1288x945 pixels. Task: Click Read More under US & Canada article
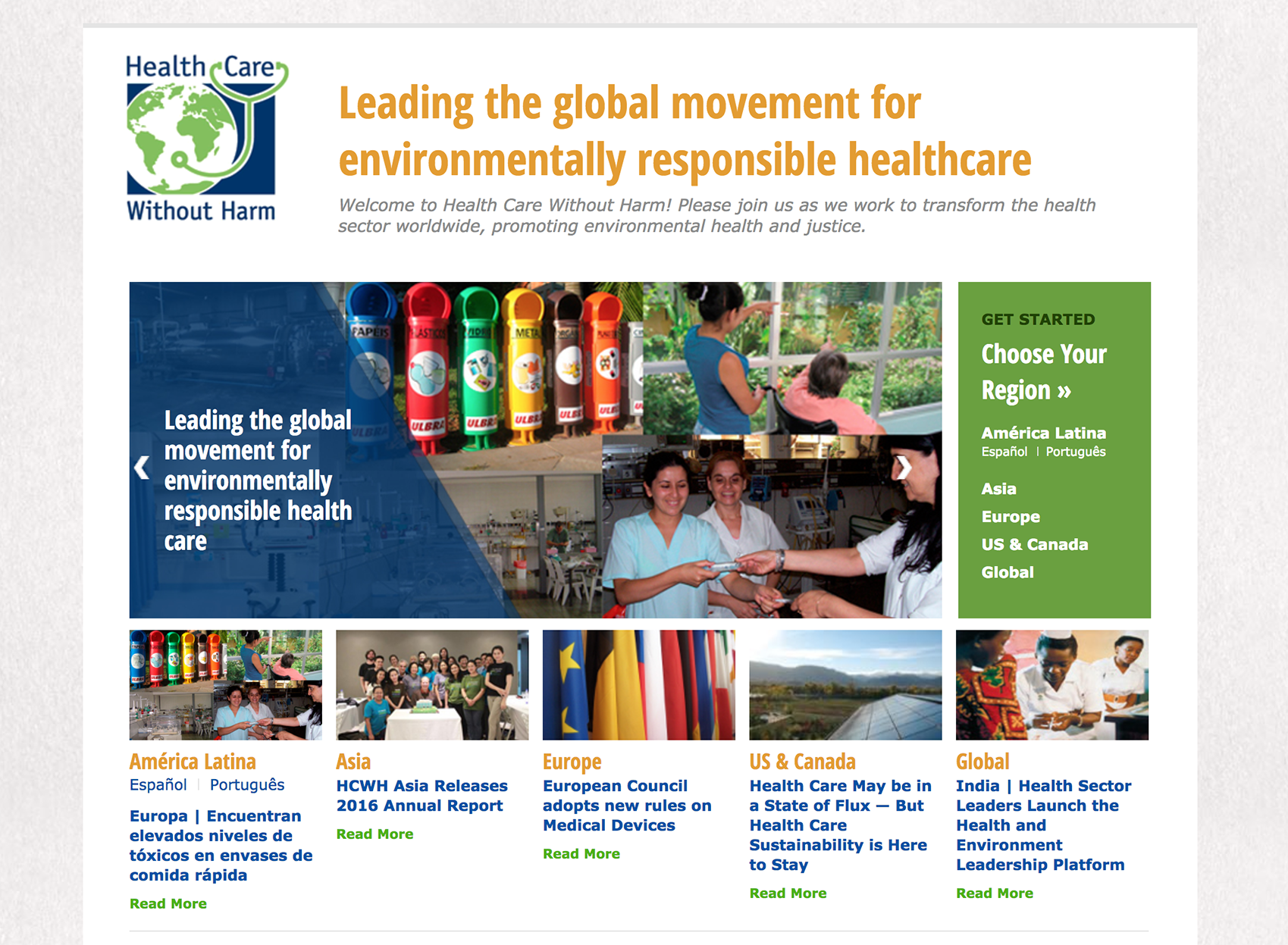pos(788,893)
